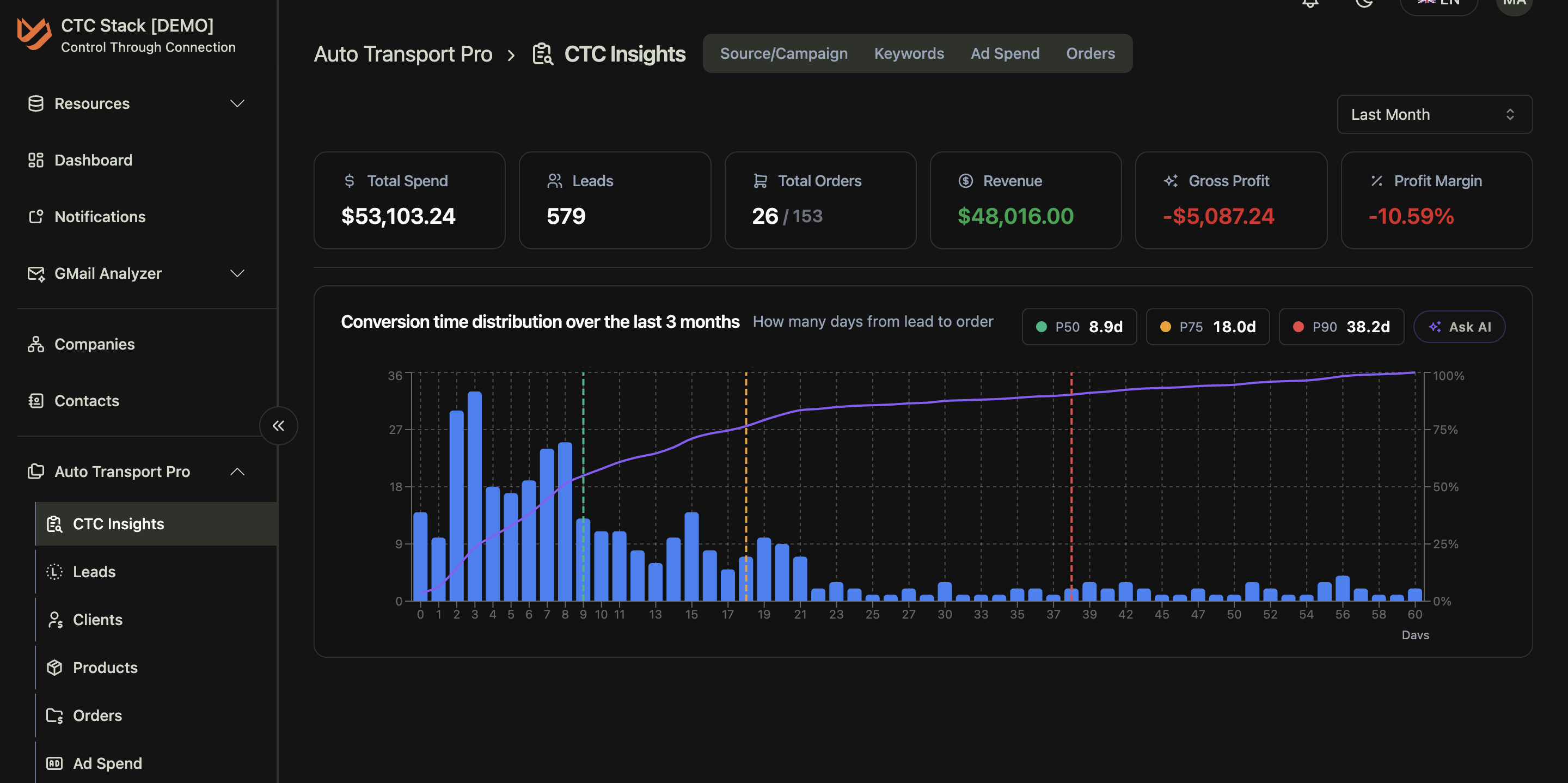The height and width of the screenshot is (783, 1568).
Task: Select the Contacts sidebar entry
Action: click(x=87, y=401)
